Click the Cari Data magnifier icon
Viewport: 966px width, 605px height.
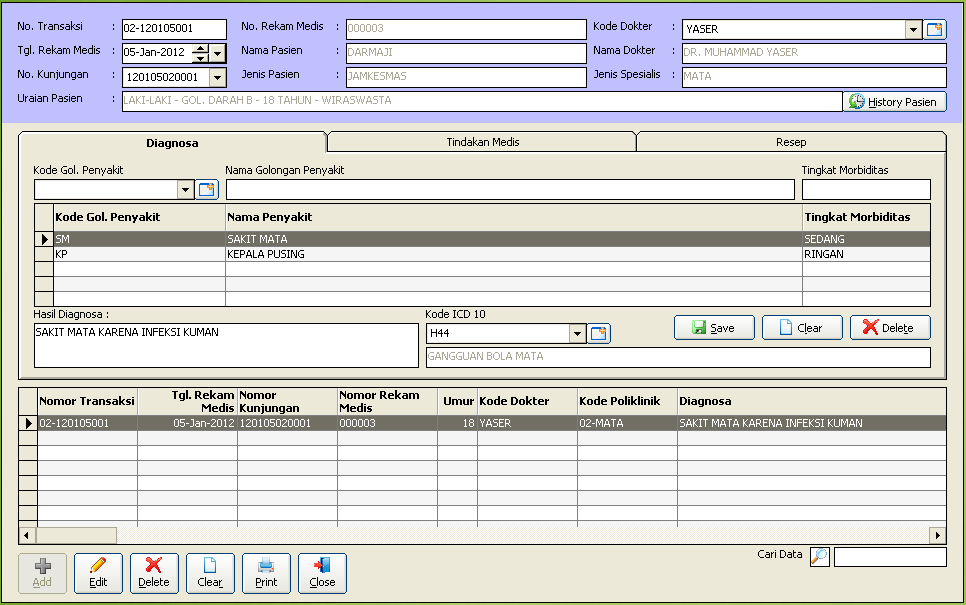coord(820,557)
